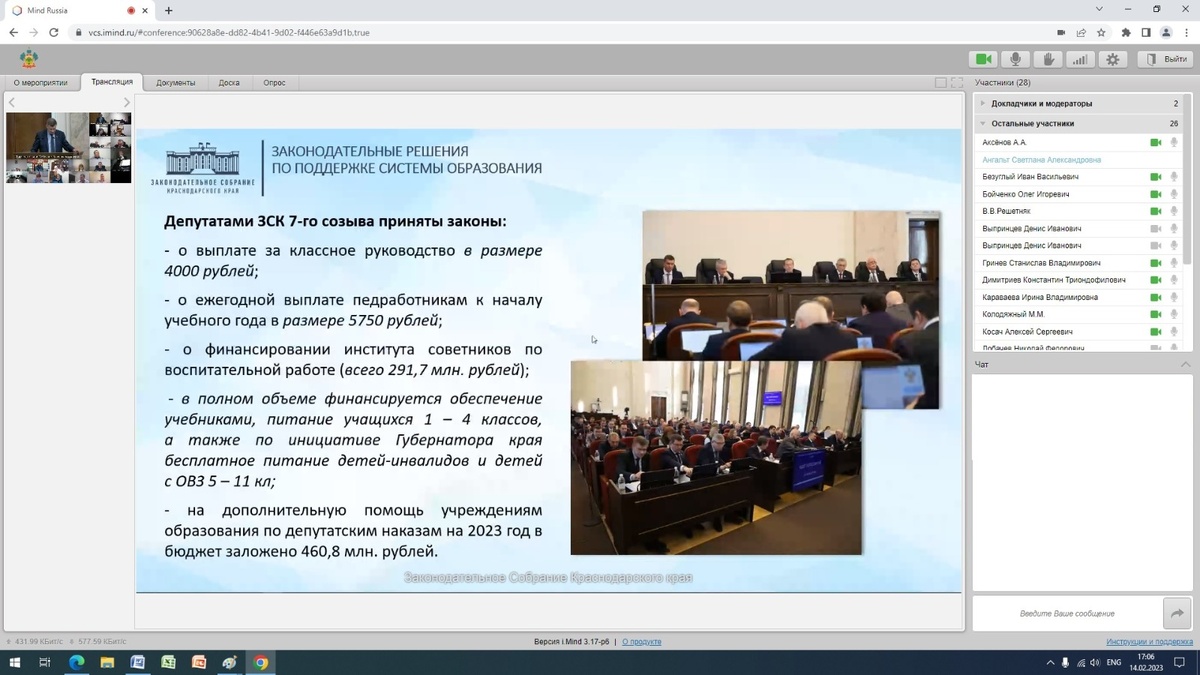This screenshot has height=675, width=1200.
Task: Open volume control in system tray
Action: pyautogui.click(x=1095, y=662)
